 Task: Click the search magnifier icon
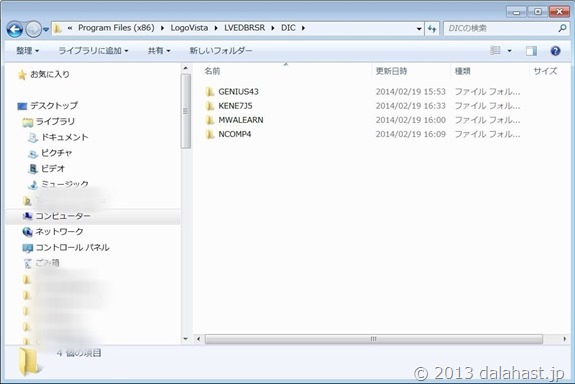(x=562, y=28)
